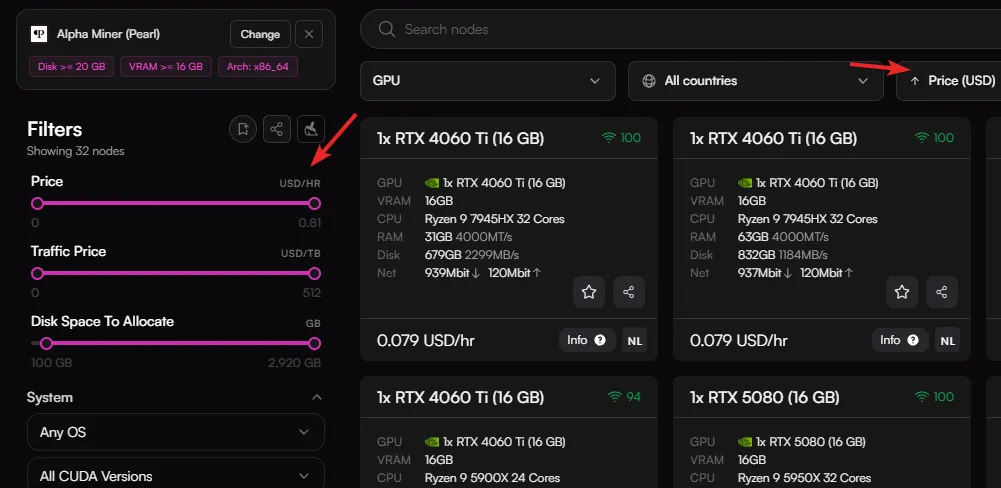Click the Traffic Price minimum handle

point(38,273)
